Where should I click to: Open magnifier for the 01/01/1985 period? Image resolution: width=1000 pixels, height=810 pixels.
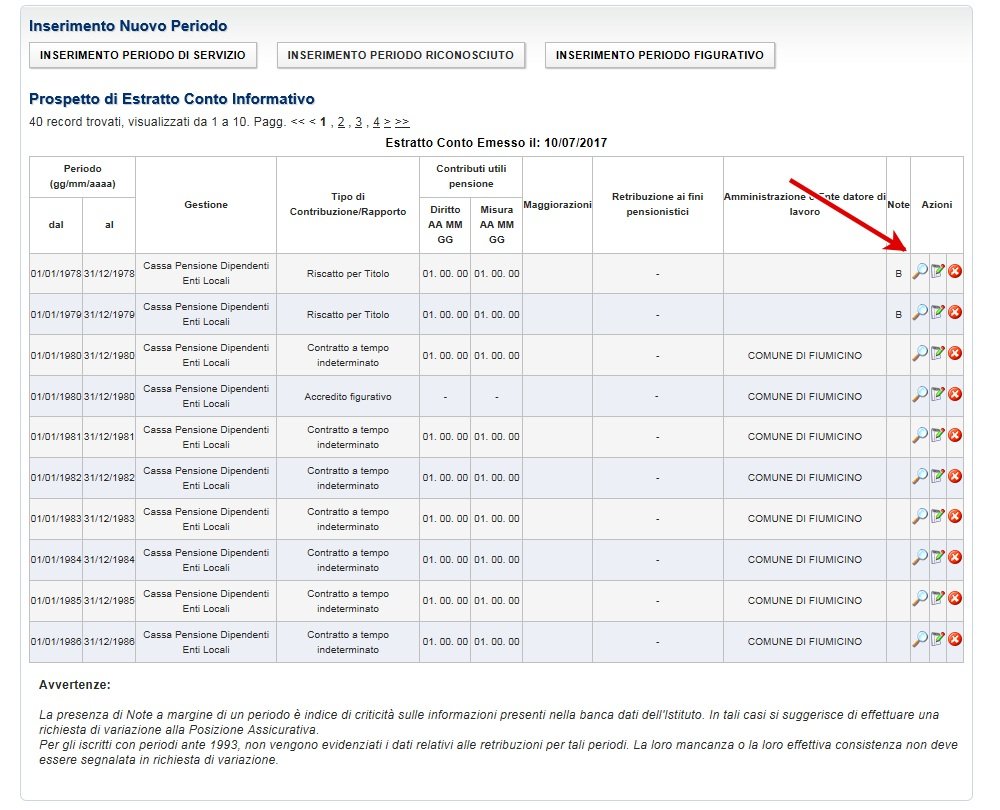[920, 598]
